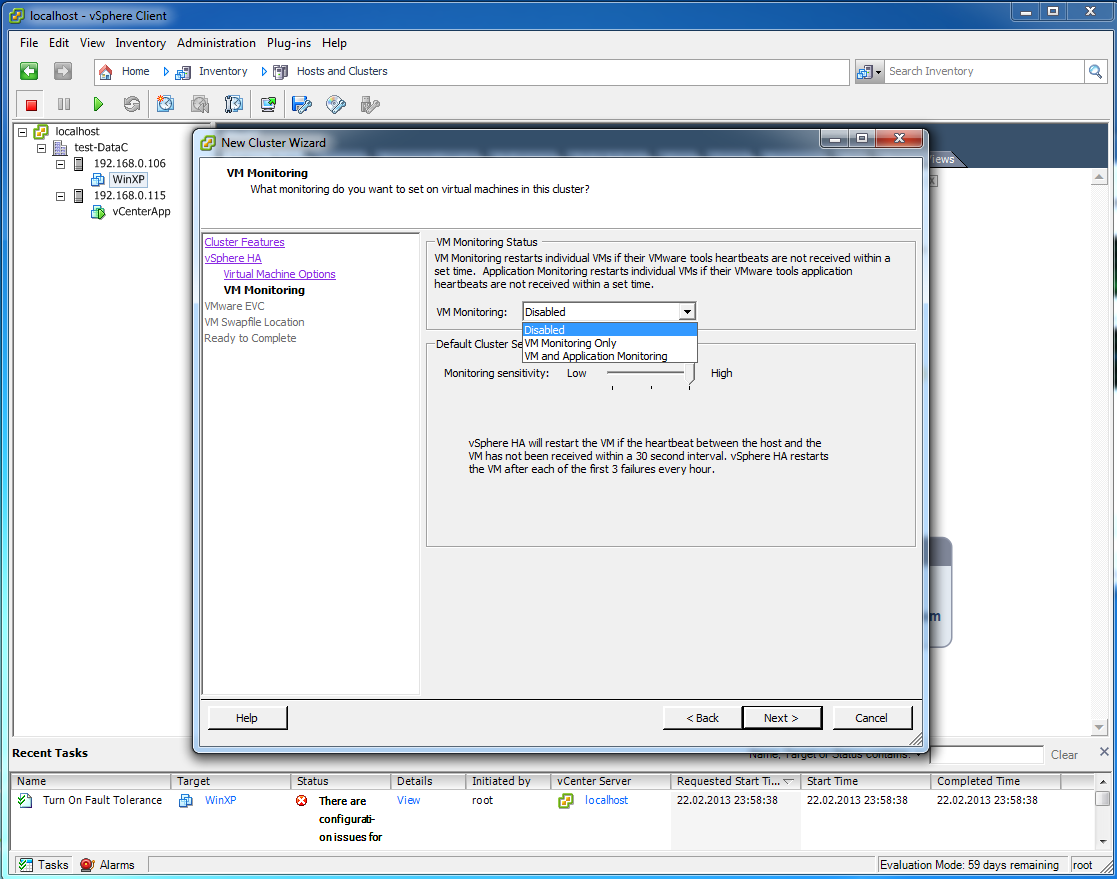Image resolution: width=1117 pixels, height=879 pixels.
Task: Click the green back navigation arrow
Action: tap(29, 71)
